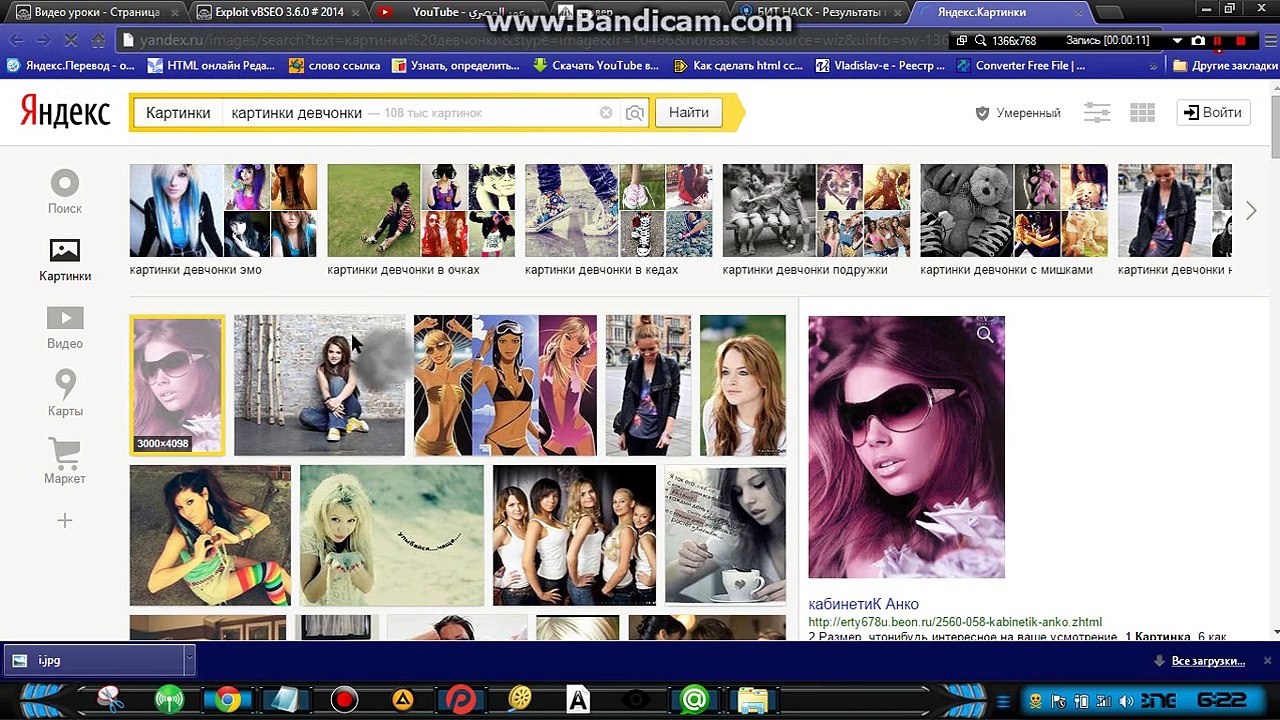Click the plus icon below Маркет
The image size is (1280, 720).
pyautogui.click(x=65, y=521)
